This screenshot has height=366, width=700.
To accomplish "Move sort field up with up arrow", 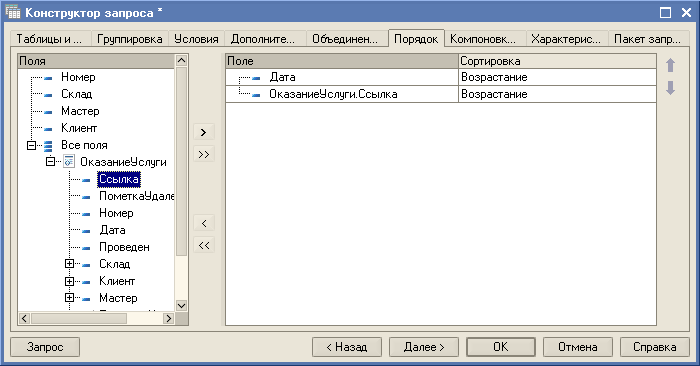I will coord(671,66).
